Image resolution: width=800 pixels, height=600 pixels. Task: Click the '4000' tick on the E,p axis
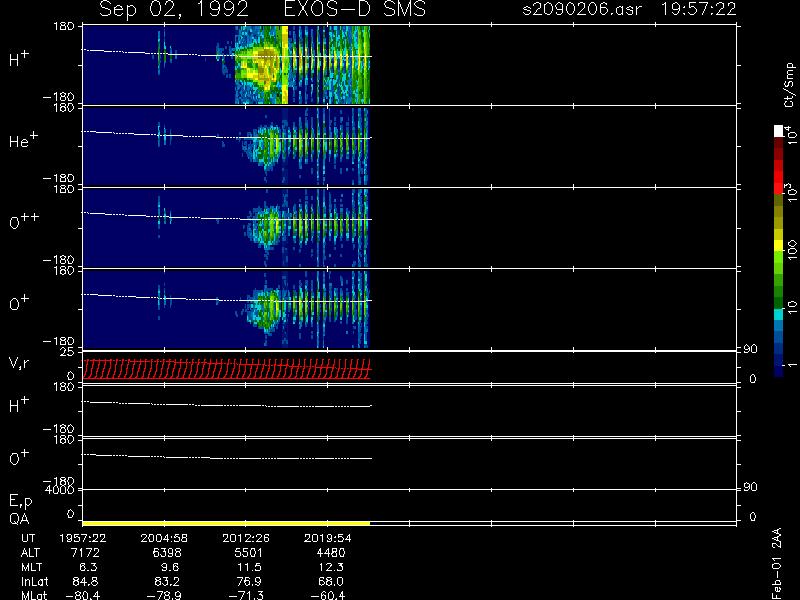60,490
